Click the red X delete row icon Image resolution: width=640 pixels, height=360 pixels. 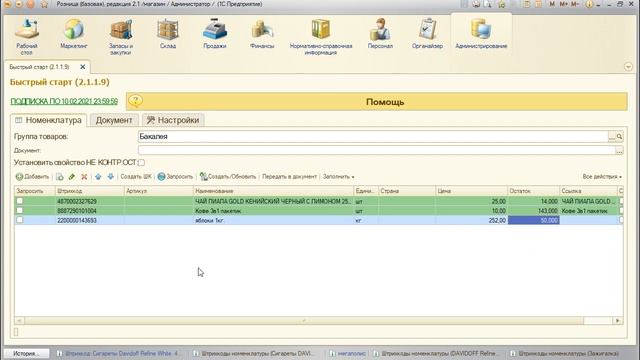(x=84, y=177)
